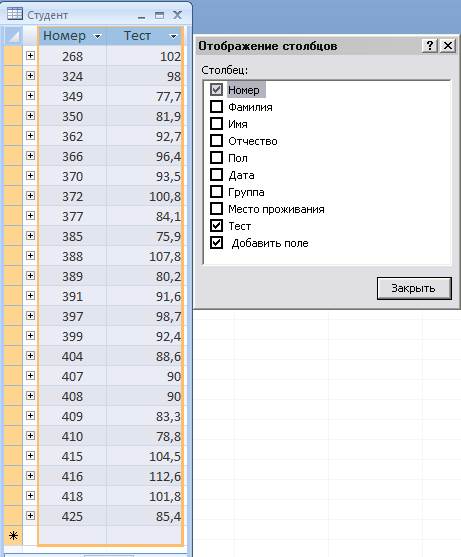This screenshot has width=461, height=557.
Task: Click the Тест column header
Action: [x=145, y=36]
